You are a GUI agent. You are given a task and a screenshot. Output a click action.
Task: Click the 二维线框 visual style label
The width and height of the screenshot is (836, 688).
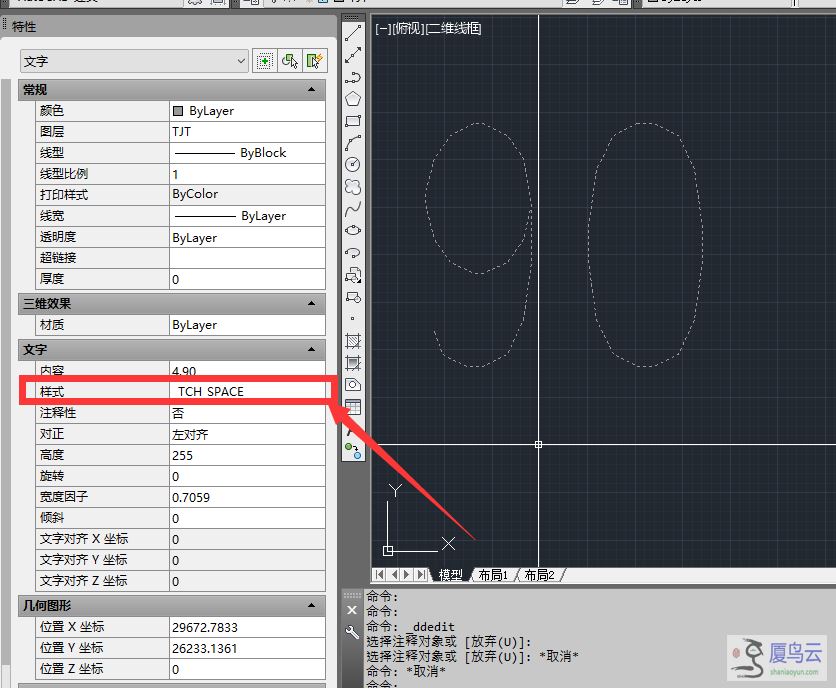454,28
